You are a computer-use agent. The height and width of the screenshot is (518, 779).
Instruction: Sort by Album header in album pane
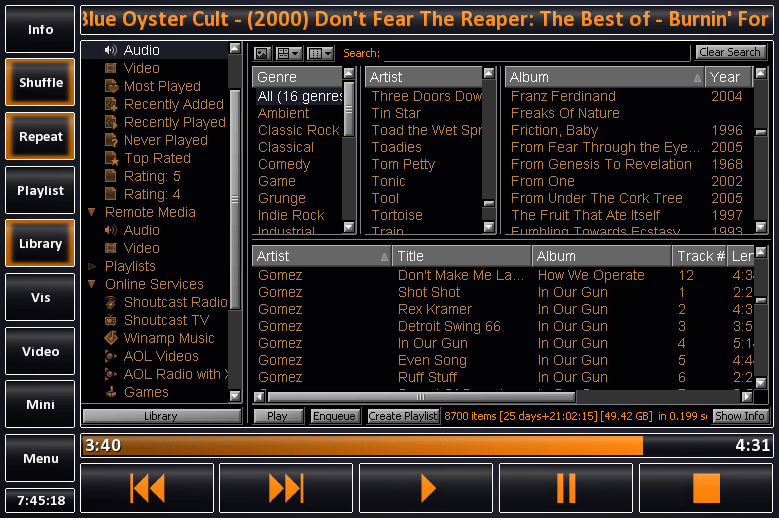click(x=605, y=77)
